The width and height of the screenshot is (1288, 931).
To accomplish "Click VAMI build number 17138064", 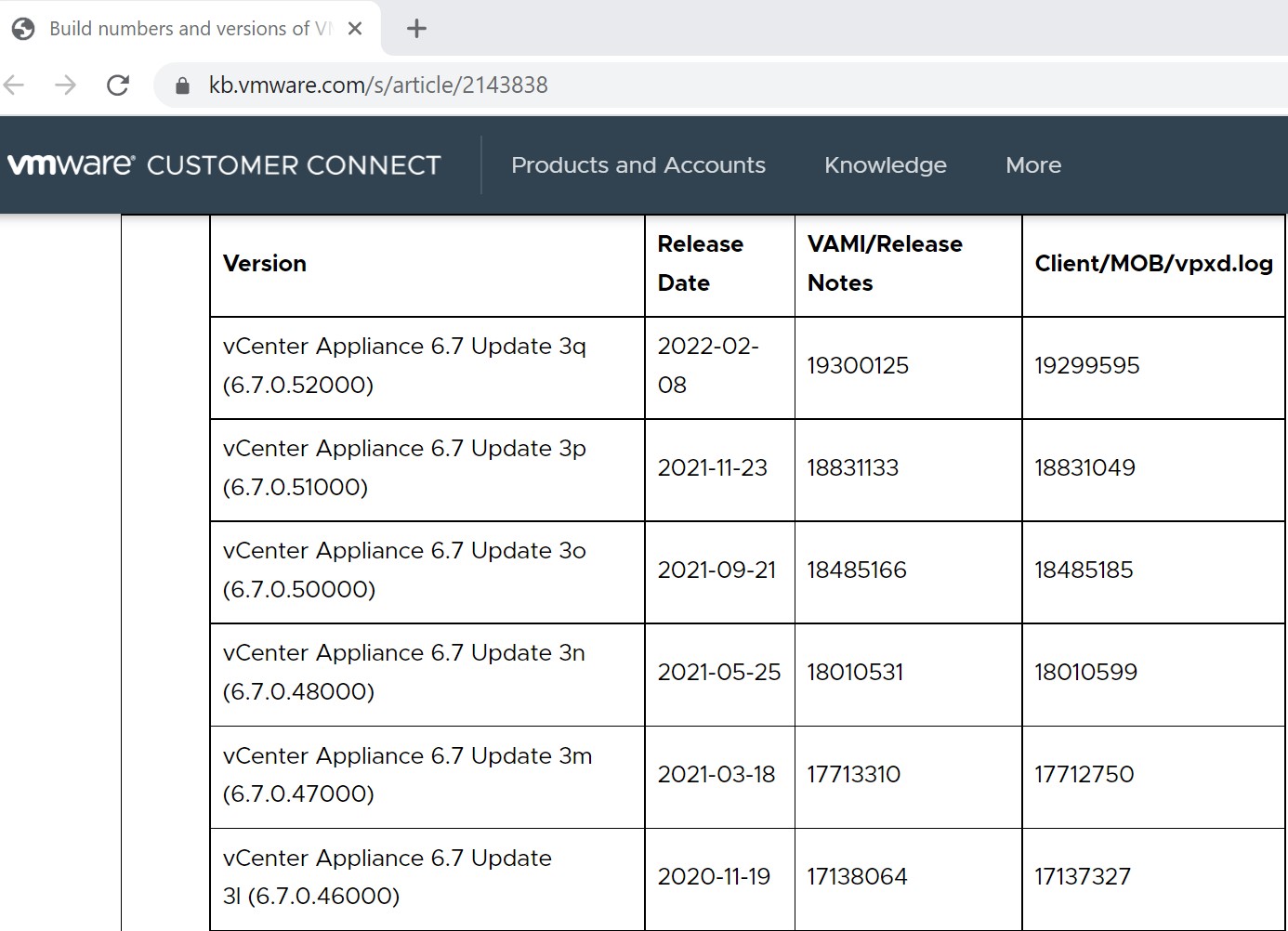I will pyautogui.click(x=857, y=877).
